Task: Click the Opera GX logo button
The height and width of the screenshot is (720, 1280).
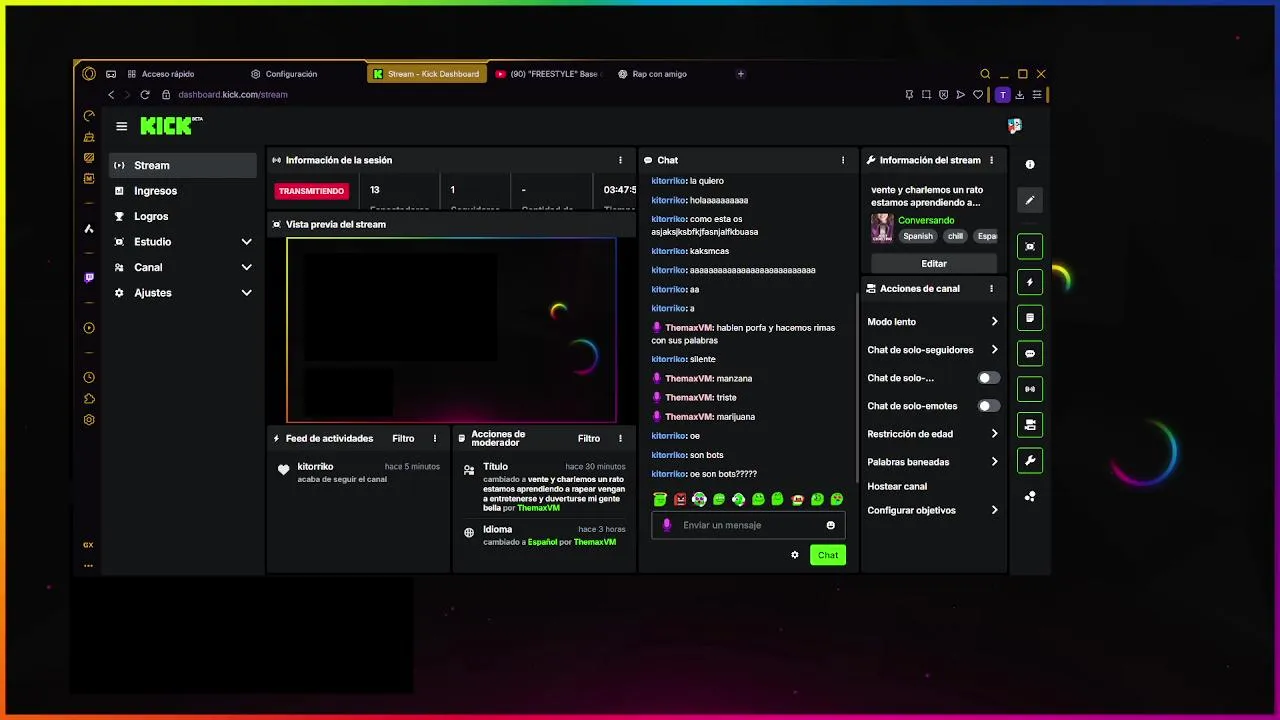Action: point(89,74)
